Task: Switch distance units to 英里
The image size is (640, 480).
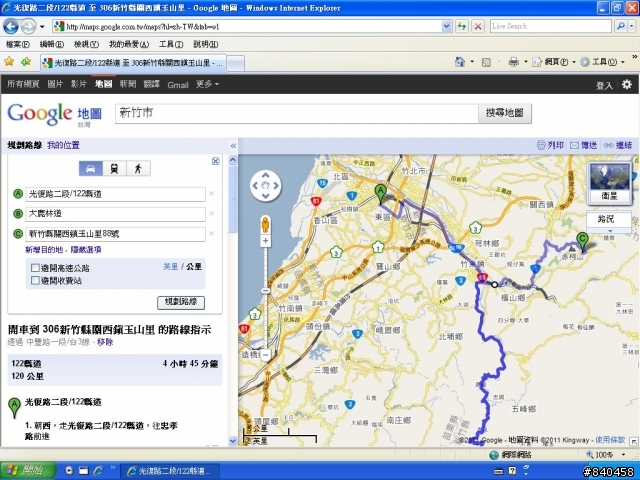Action: [x=171, y=267]
